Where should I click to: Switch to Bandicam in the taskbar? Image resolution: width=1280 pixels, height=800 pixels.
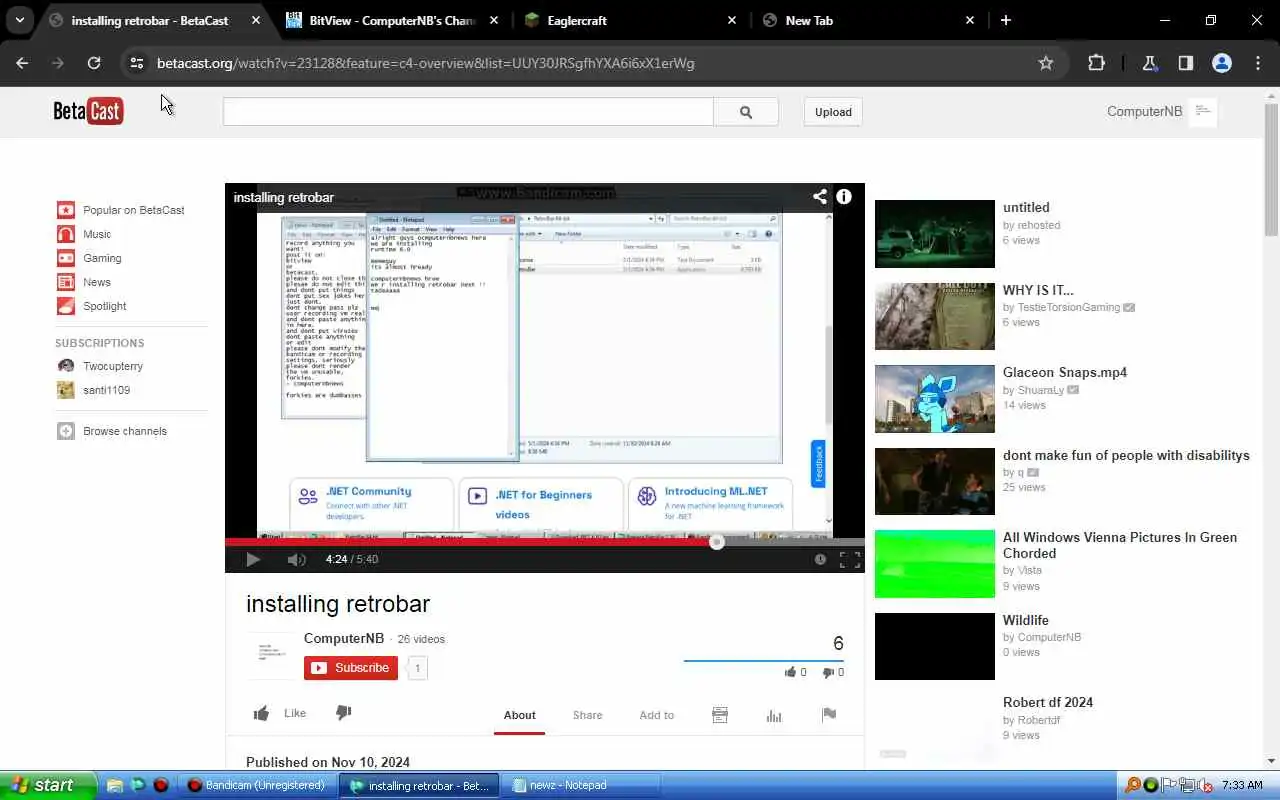pyautogui.click(x=257, y=785)
